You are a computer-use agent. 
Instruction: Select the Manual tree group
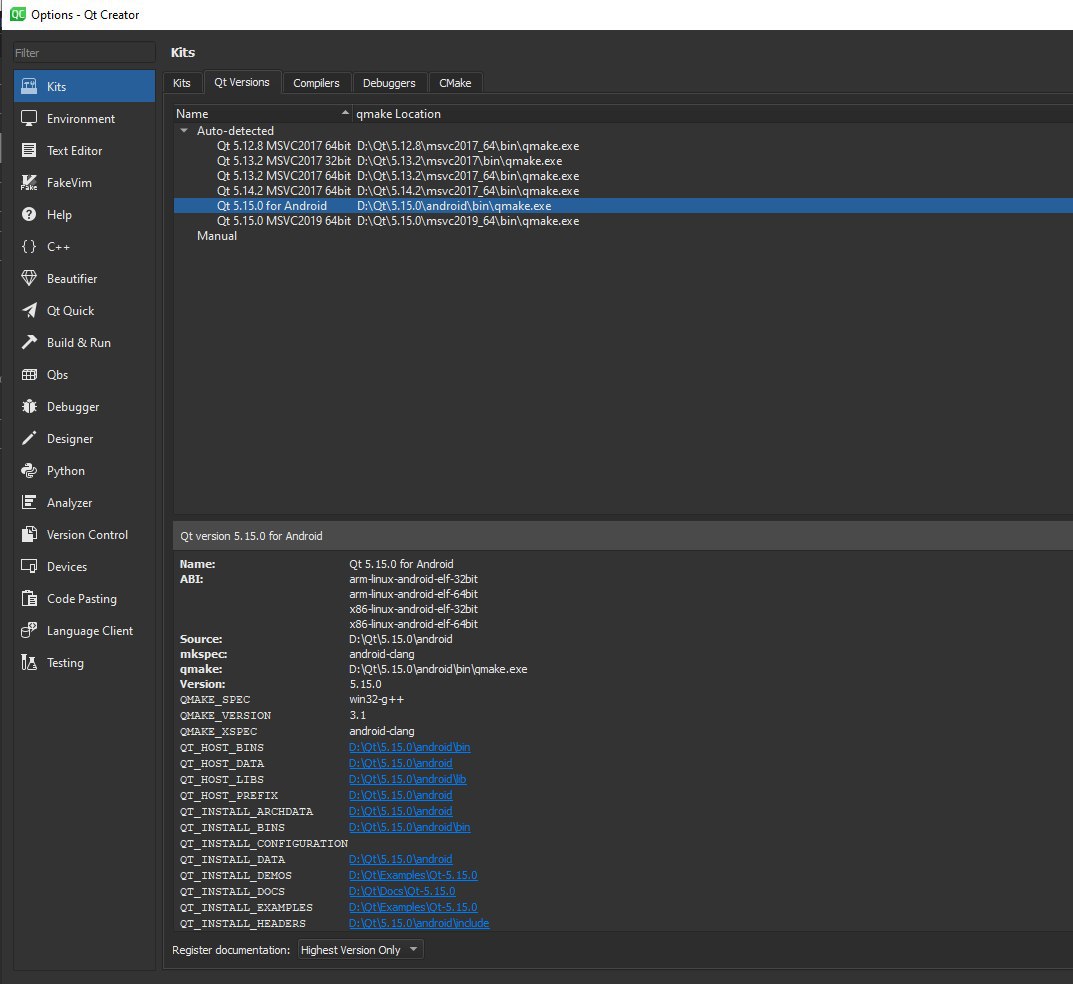(216, 236)
